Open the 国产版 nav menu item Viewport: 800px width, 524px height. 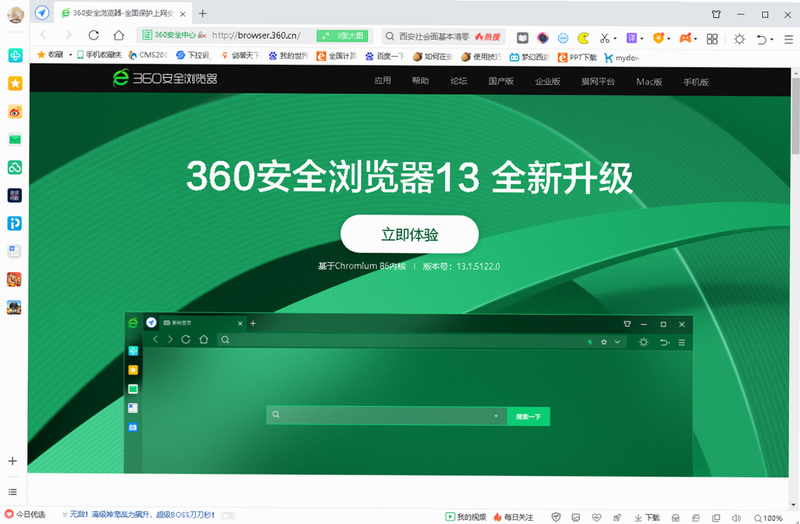click(501, 81)
